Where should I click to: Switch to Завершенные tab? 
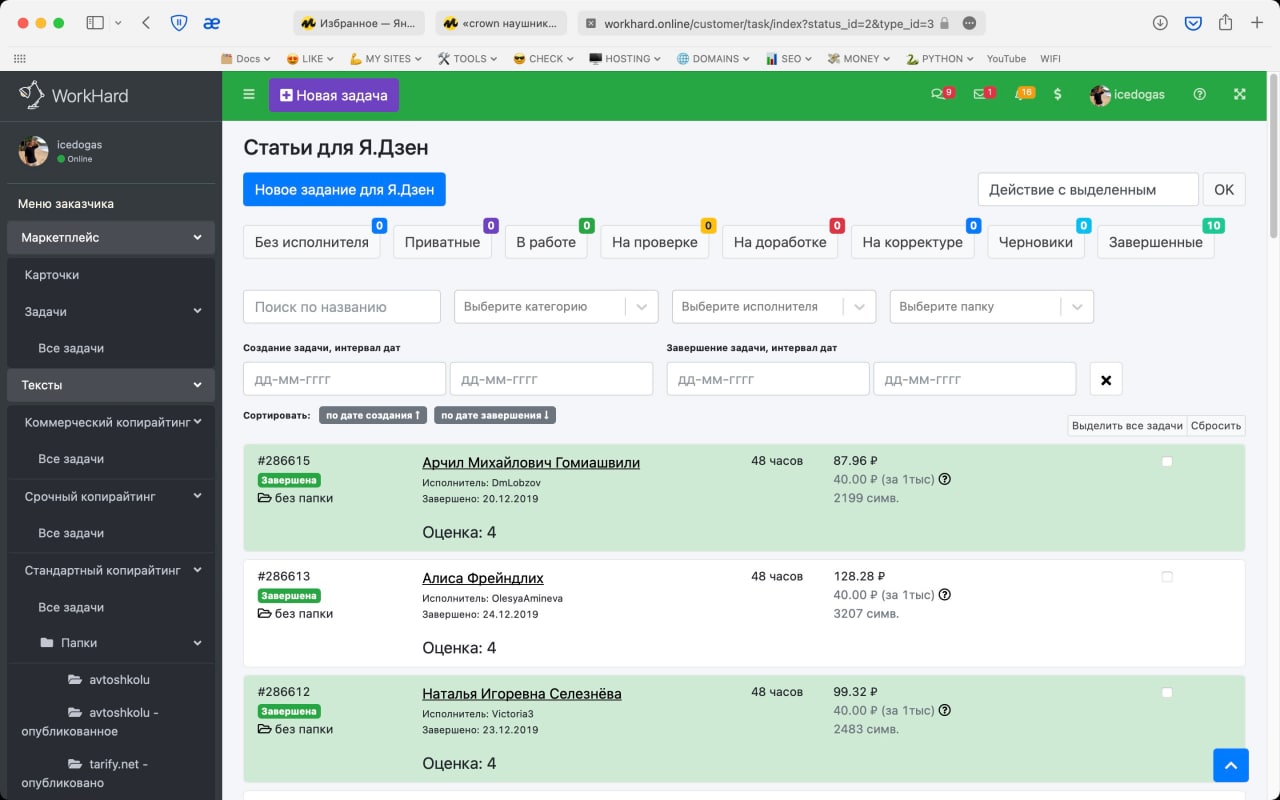[x=1155, y=242]
